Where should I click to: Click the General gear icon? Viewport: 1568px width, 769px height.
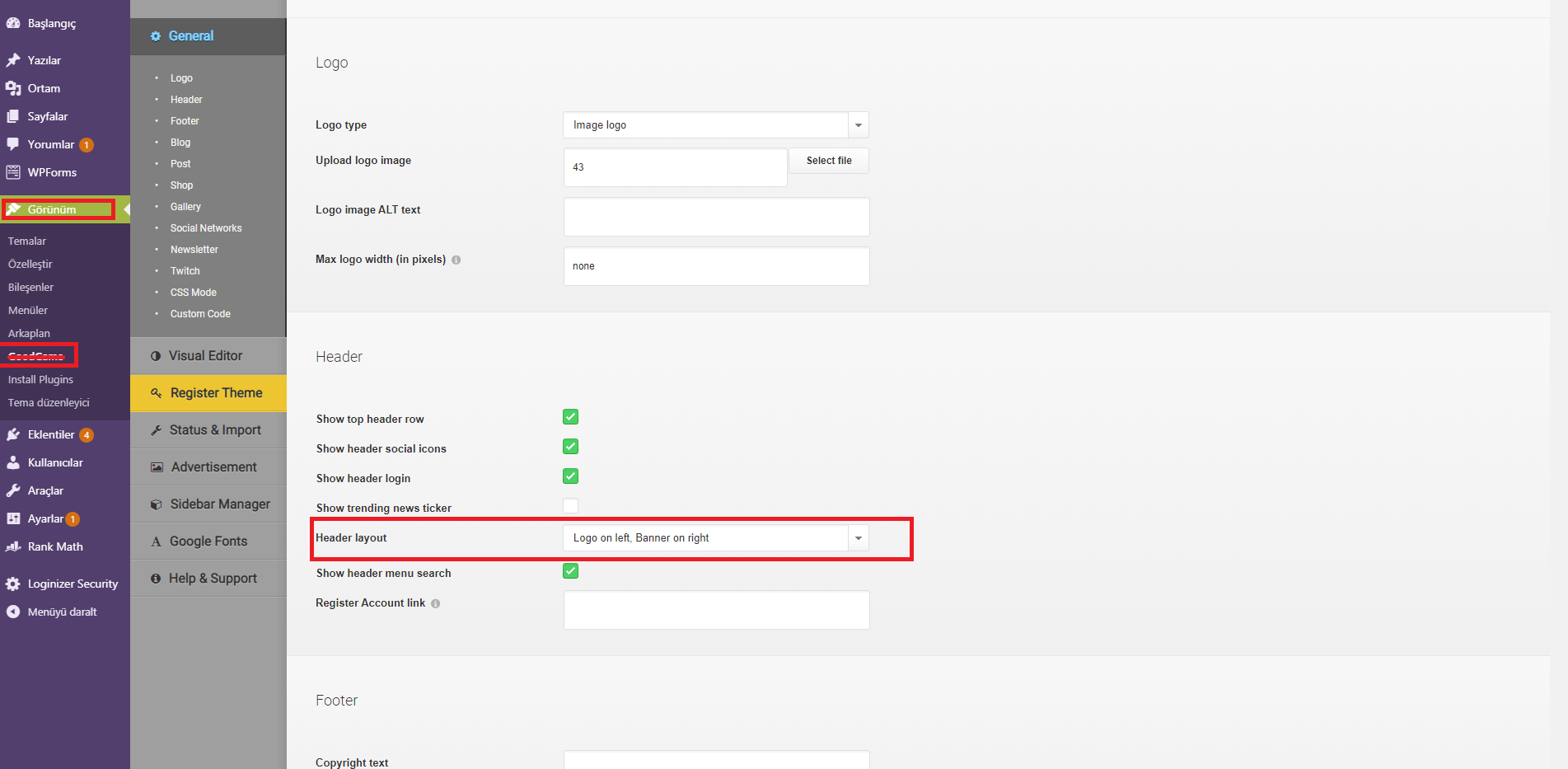coord(156,36)
